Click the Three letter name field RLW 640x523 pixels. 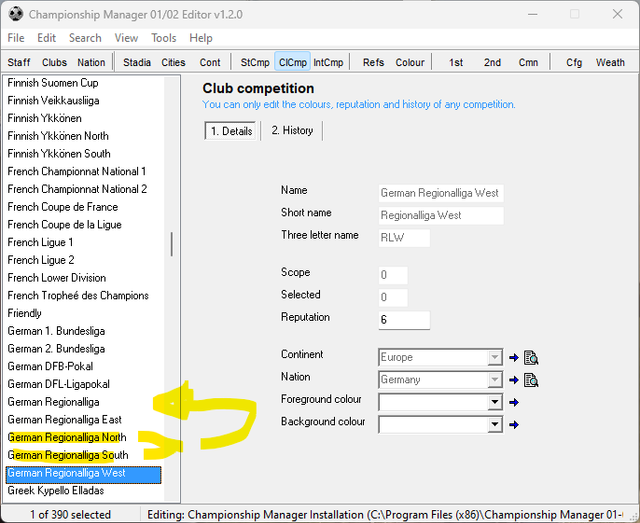(x=404, y=238)
